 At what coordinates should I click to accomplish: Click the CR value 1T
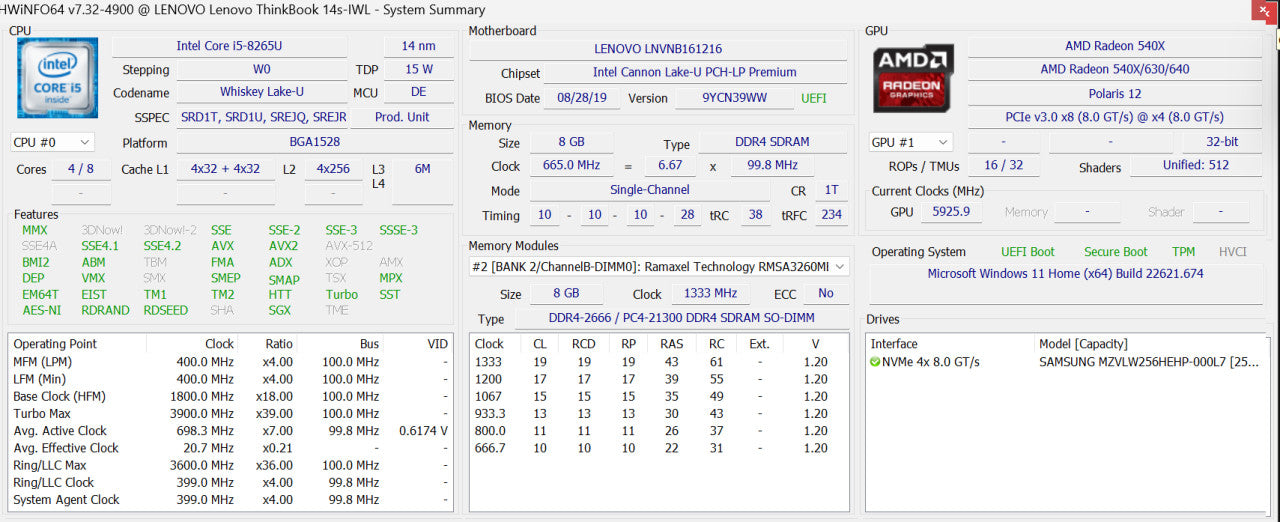(831, 190)
